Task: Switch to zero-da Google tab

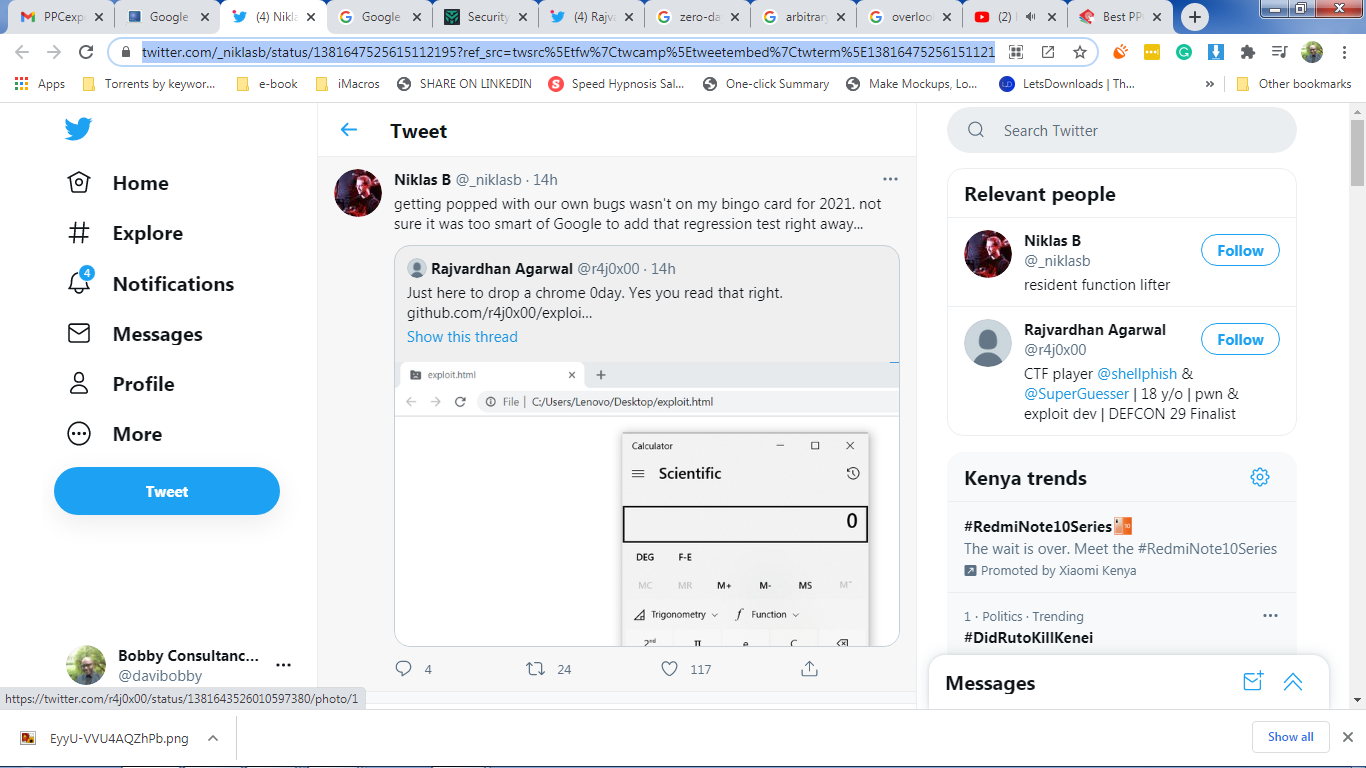Action: pyautogui.click(x=697, y=17)
